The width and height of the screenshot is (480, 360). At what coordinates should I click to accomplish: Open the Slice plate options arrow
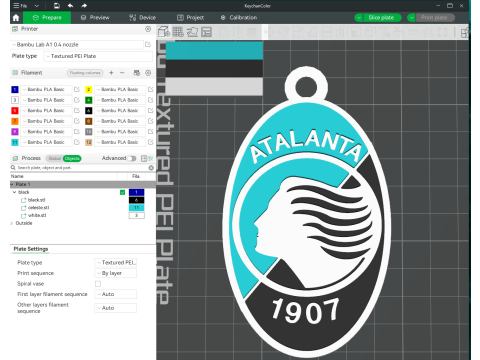[x=359, y=18]
